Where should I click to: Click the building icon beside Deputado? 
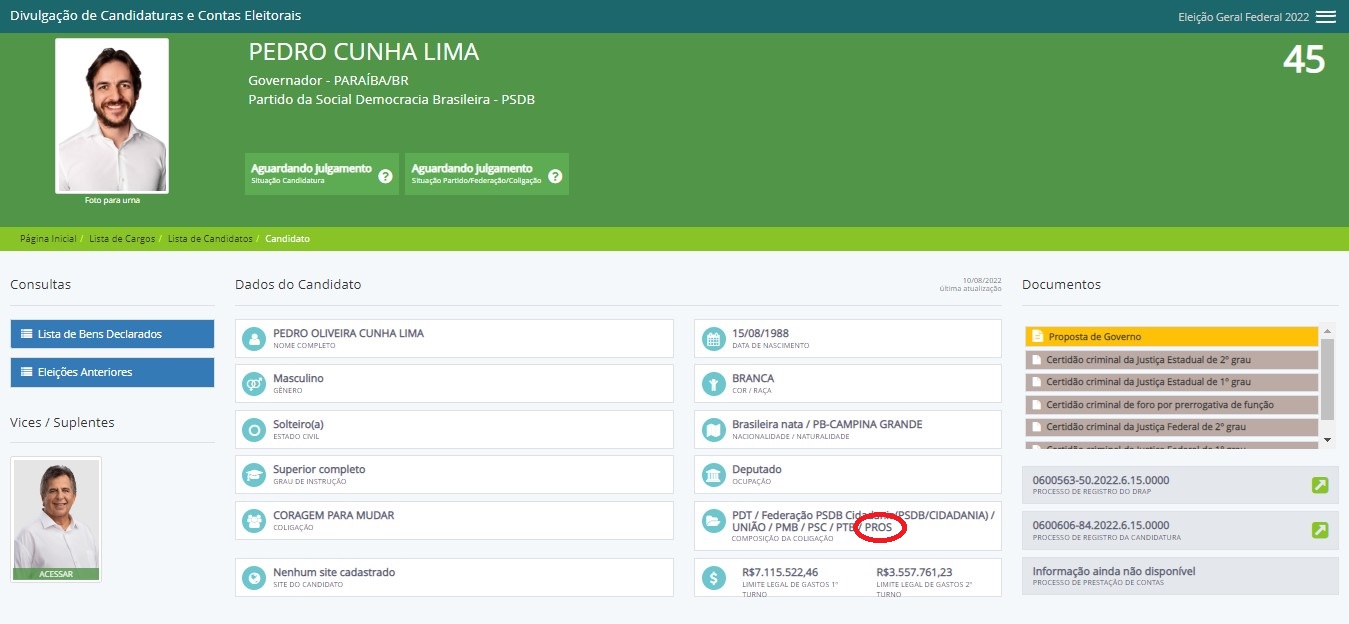[714, 474]
